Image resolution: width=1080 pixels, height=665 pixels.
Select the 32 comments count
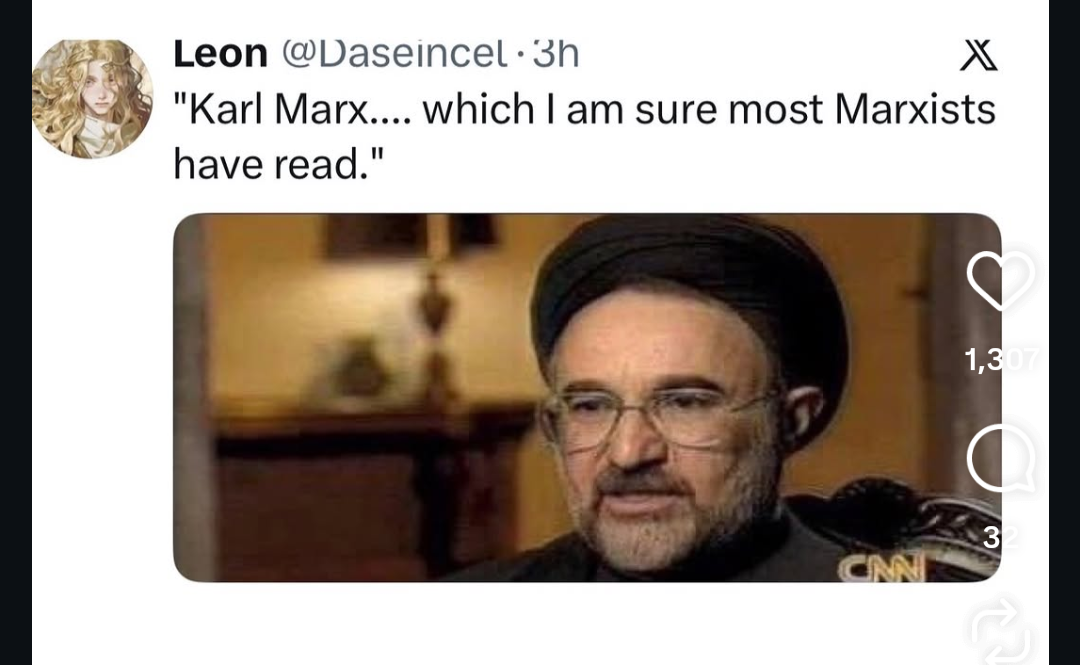1001,538
